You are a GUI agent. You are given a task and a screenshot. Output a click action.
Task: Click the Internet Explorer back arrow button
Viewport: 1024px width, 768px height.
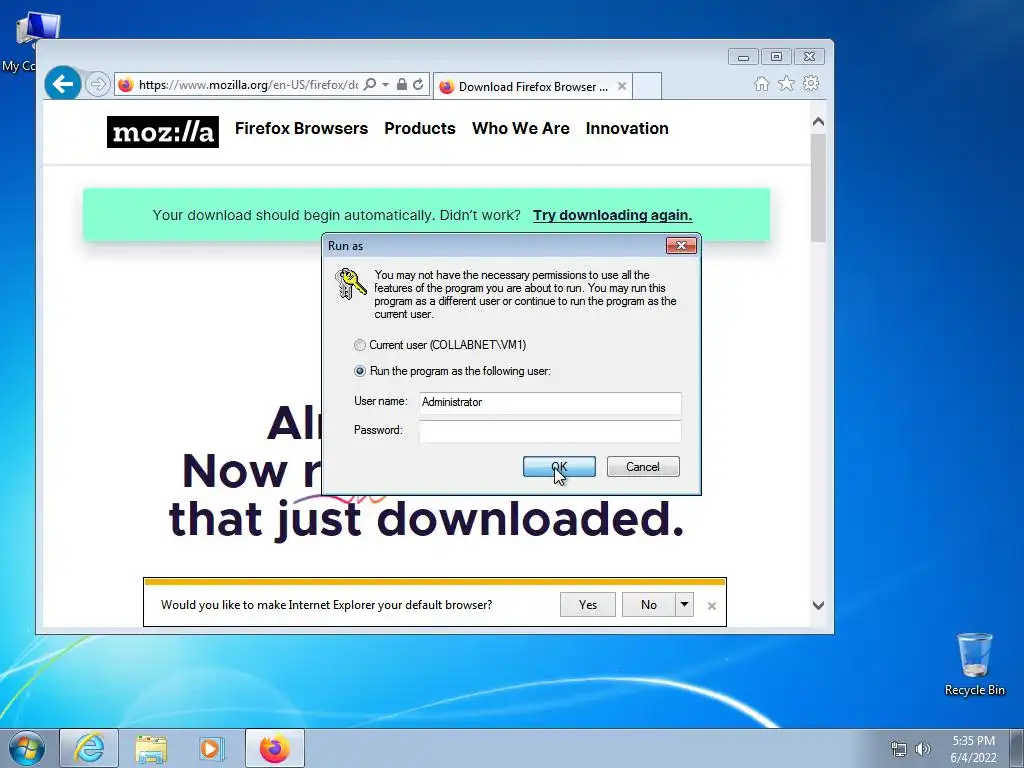(63, 84)
